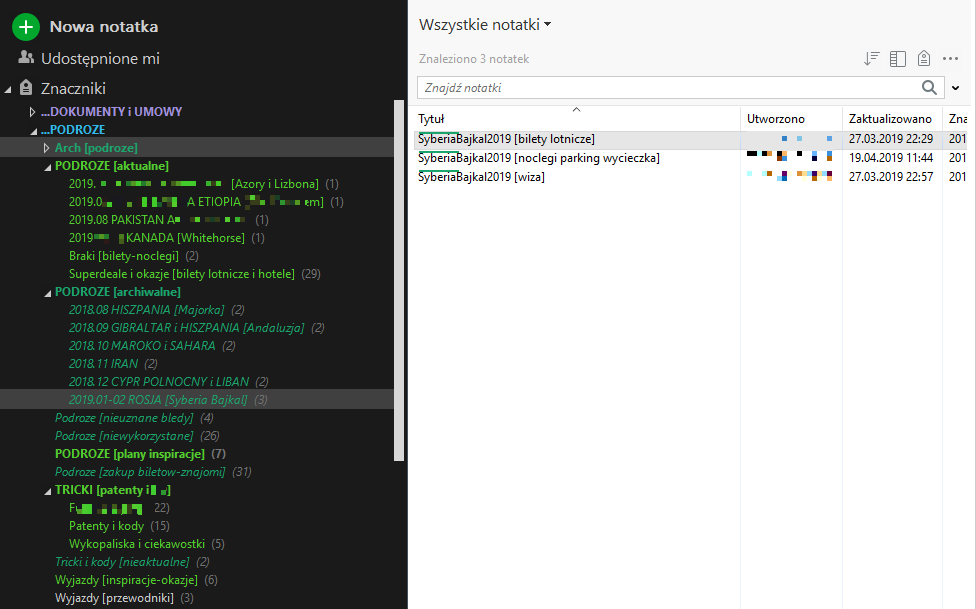Change the note list view layout icon

click(898, 59)
